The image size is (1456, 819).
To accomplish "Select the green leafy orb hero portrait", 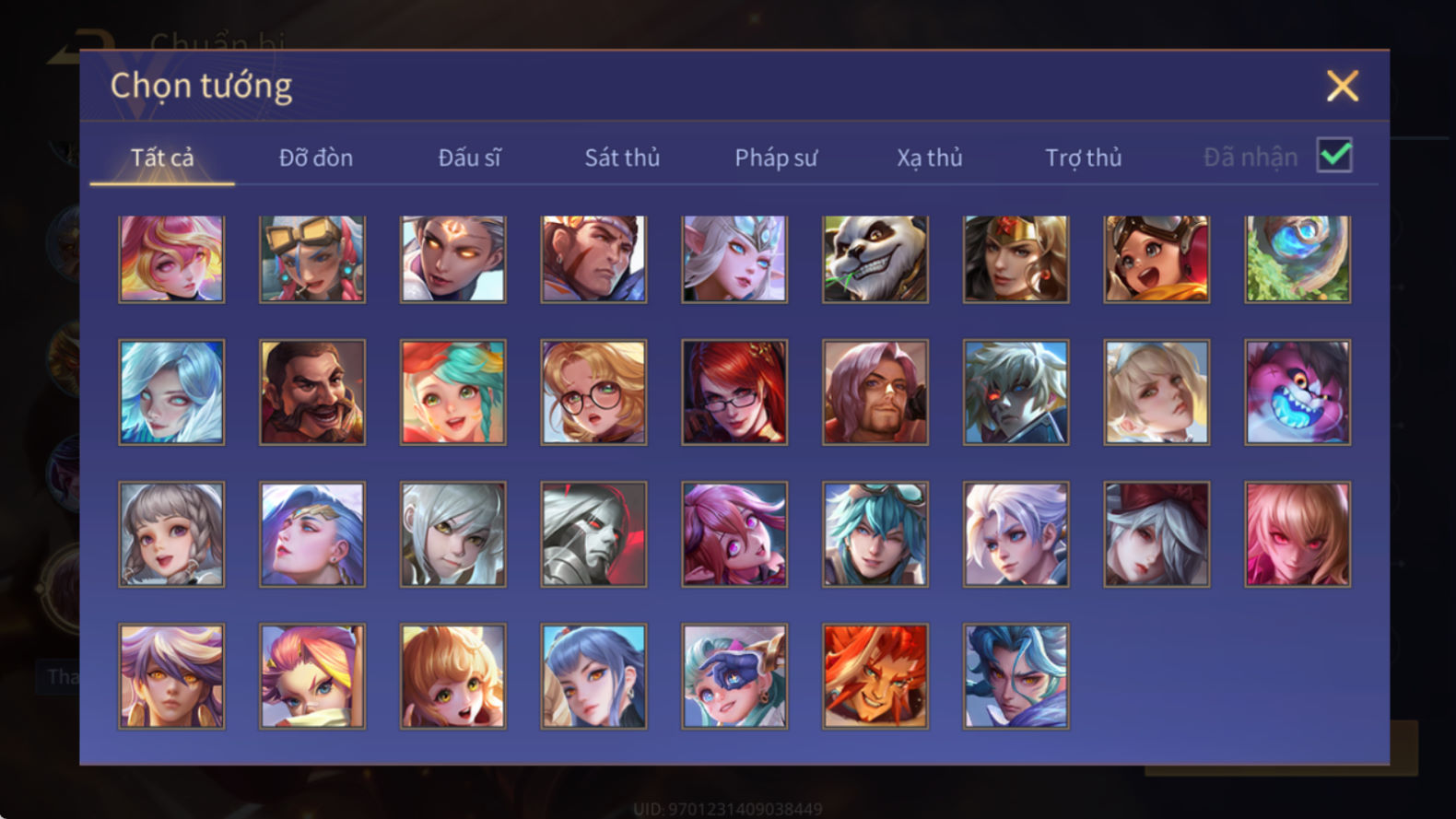I will (x=1297, y=259).
